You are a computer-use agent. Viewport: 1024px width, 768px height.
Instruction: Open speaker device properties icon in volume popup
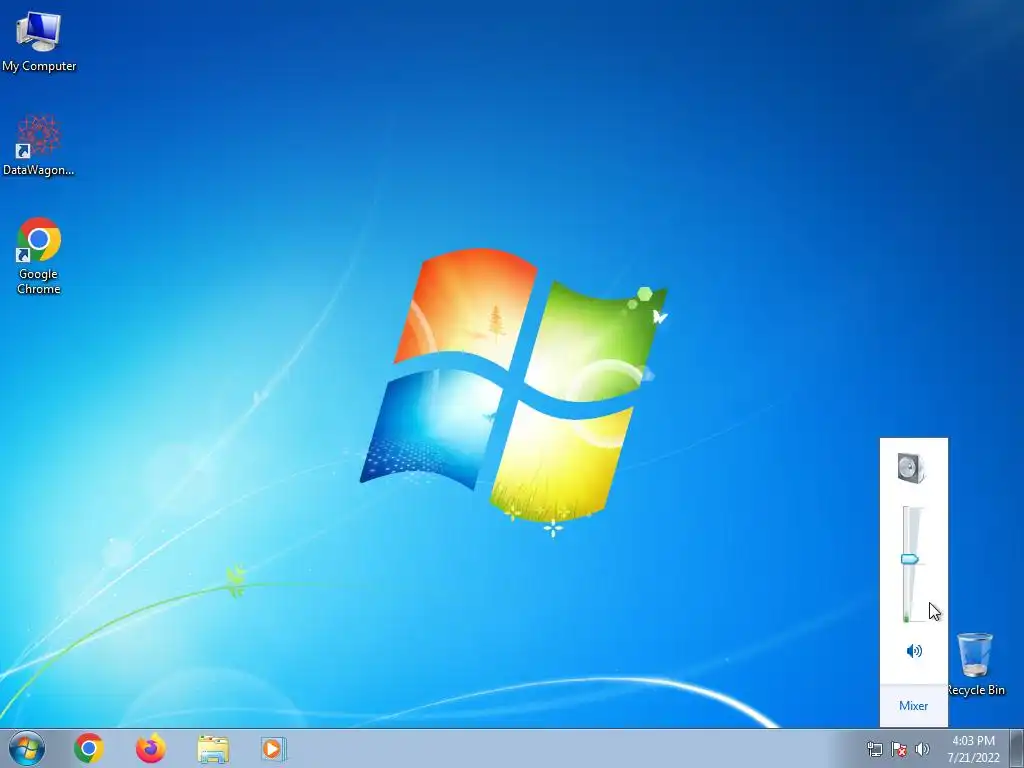click(912, 468)
